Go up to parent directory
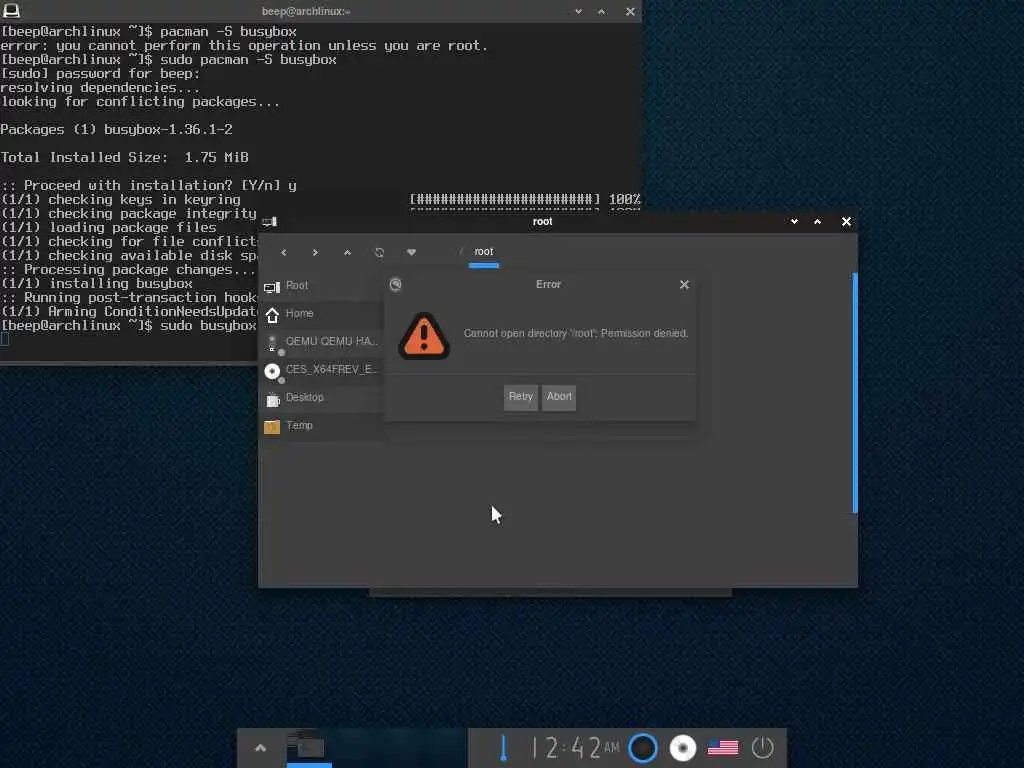 coord(347,252)
